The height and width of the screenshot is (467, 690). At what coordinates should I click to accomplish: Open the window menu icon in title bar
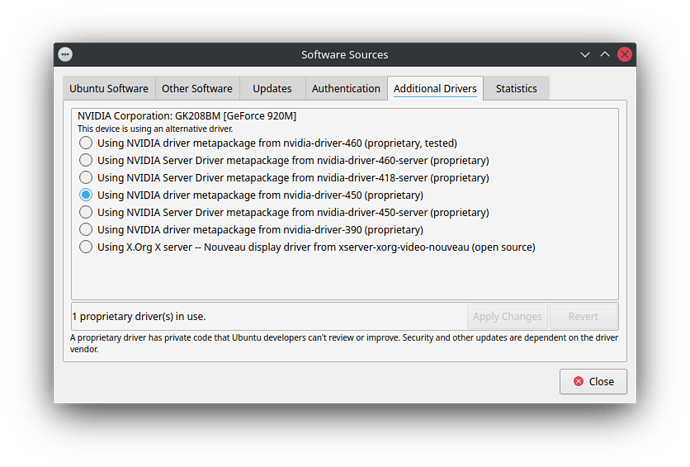click(65, 54)
